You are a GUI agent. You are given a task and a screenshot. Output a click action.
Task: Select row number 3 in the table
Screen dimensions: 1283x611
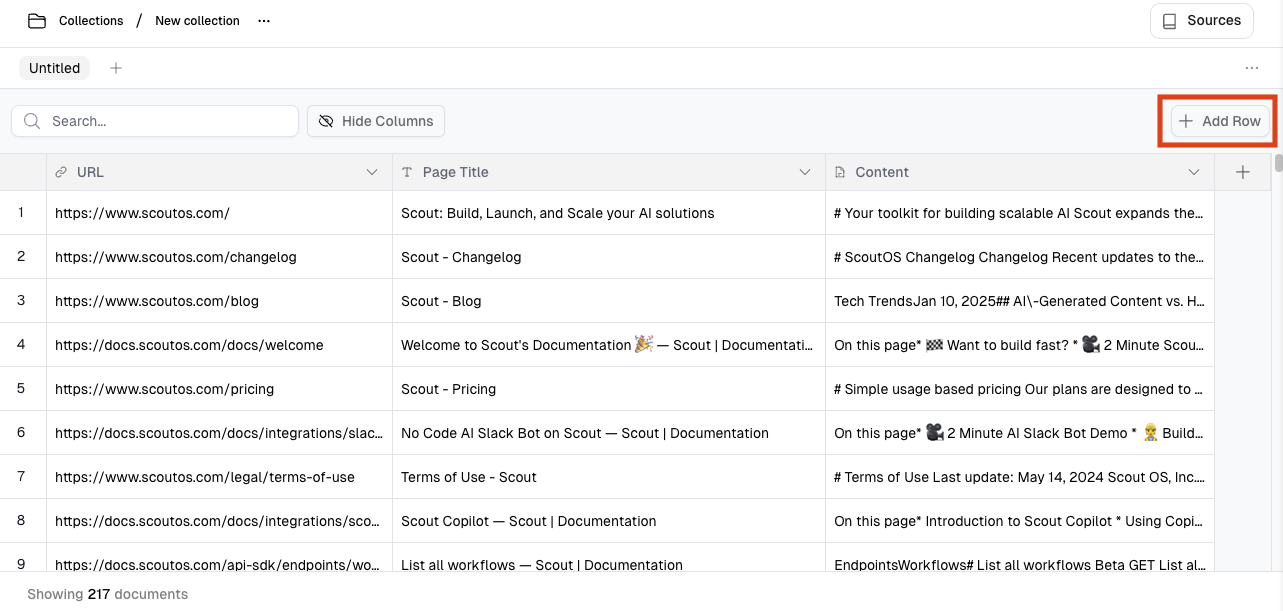[x=21, y=301]
